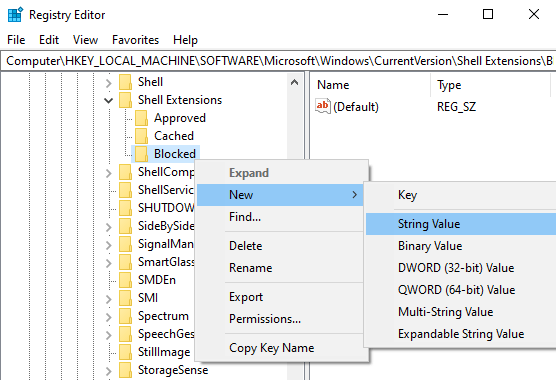Click the ShellServiceObjects folder icon
Viewport: 556px width, 380px height.
point(125,190)
